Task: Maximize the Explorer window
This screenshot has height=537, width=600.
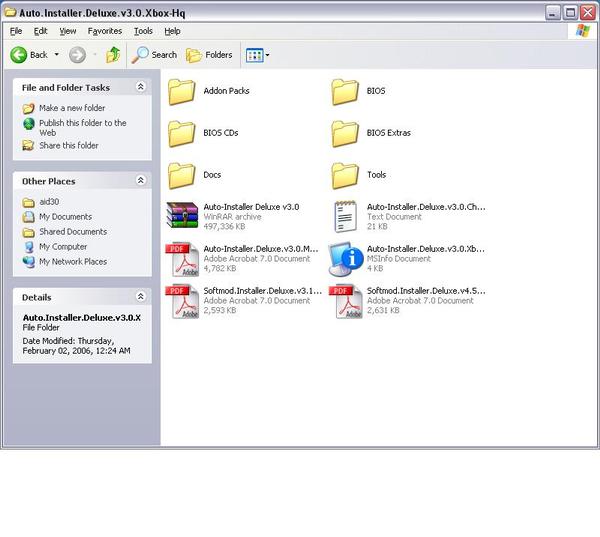Action: tap(571, 13)
